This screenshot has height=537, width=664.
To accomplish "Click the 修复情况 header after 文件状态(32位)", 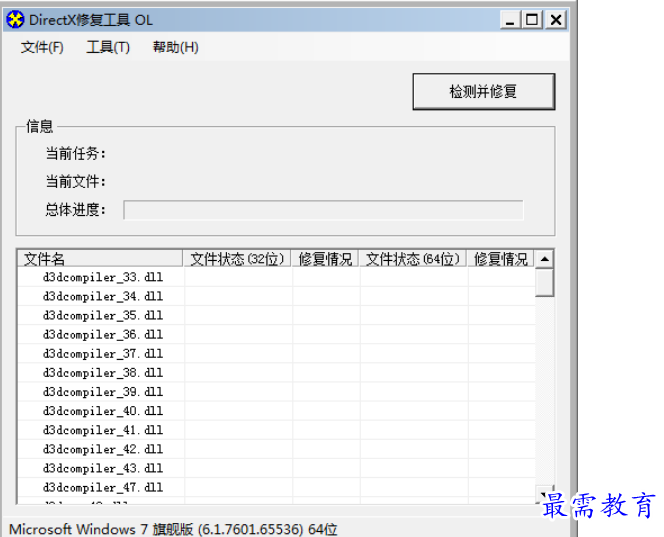I will (x=325, y=258).
